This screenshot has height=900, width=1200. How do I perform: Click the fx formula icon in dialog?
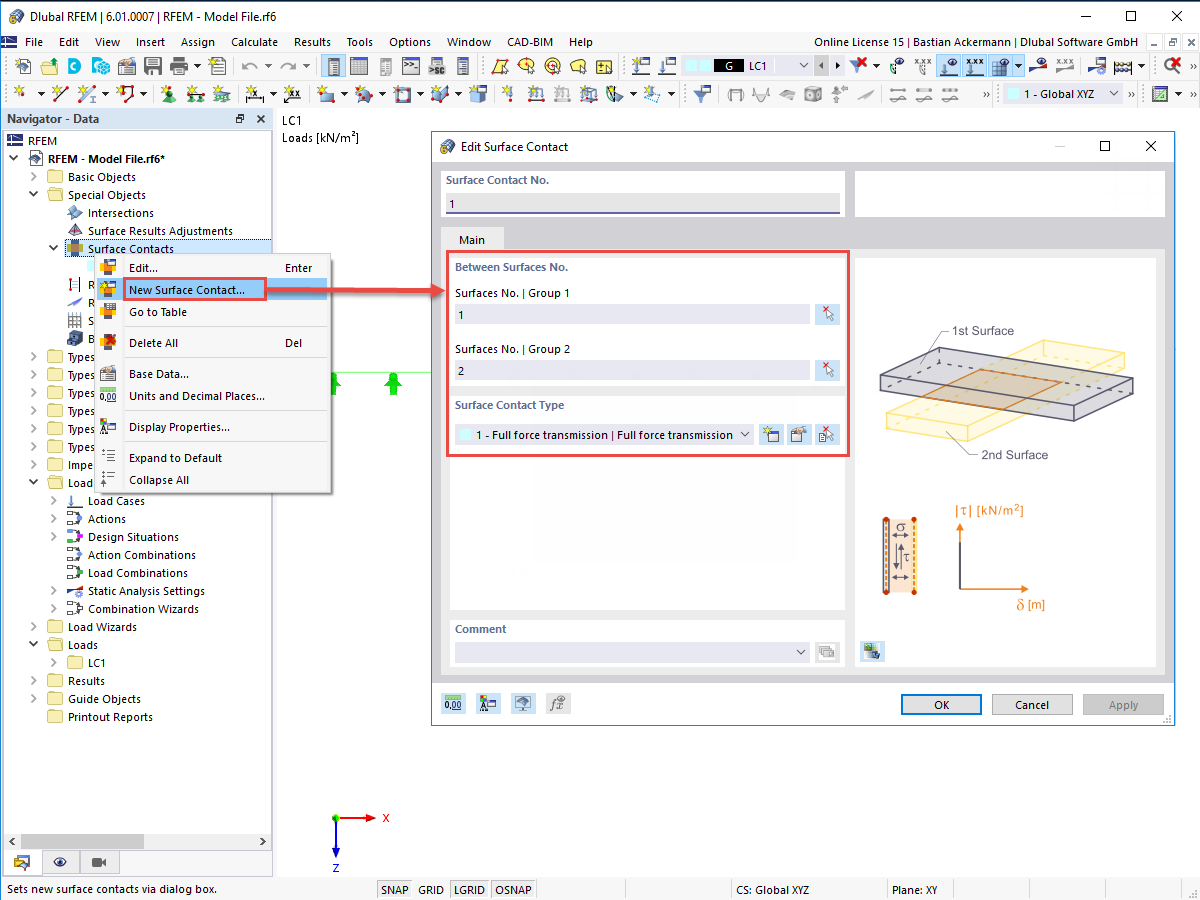pos(557,704)
